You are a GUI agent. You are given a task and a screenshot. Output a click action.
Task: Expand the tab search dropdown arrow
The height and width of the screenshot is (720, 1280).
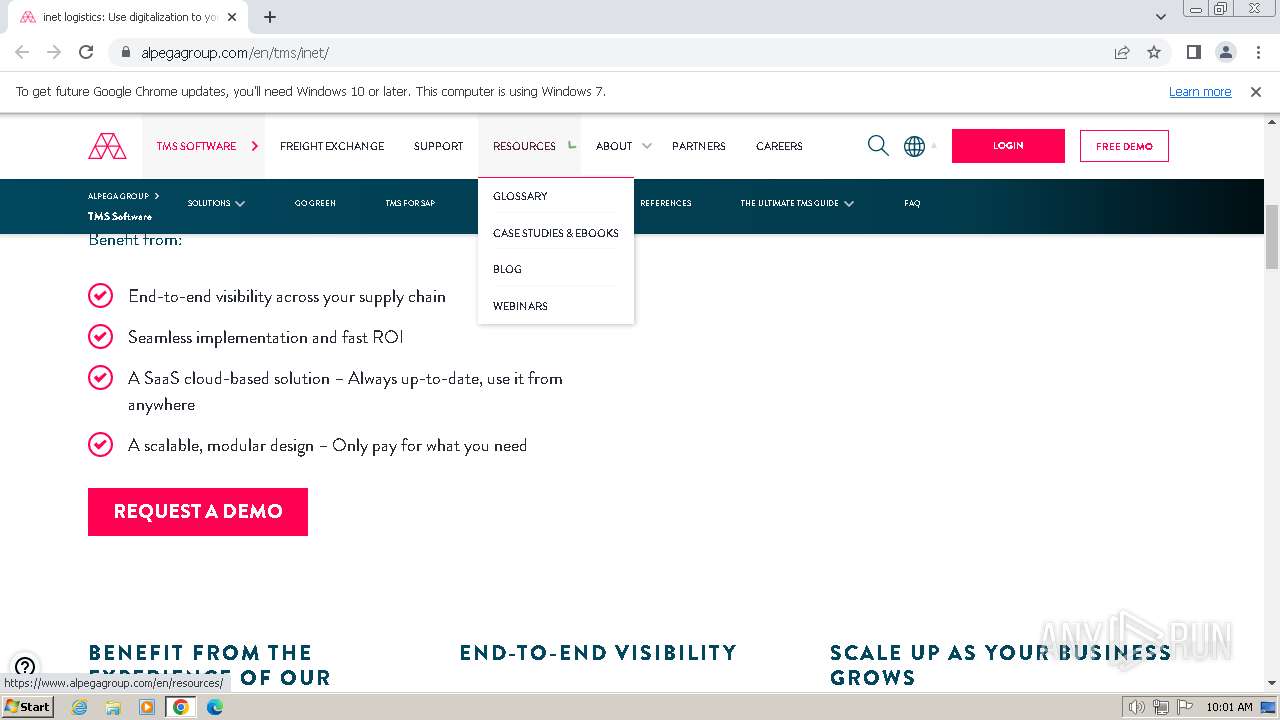click(1160, 17)
